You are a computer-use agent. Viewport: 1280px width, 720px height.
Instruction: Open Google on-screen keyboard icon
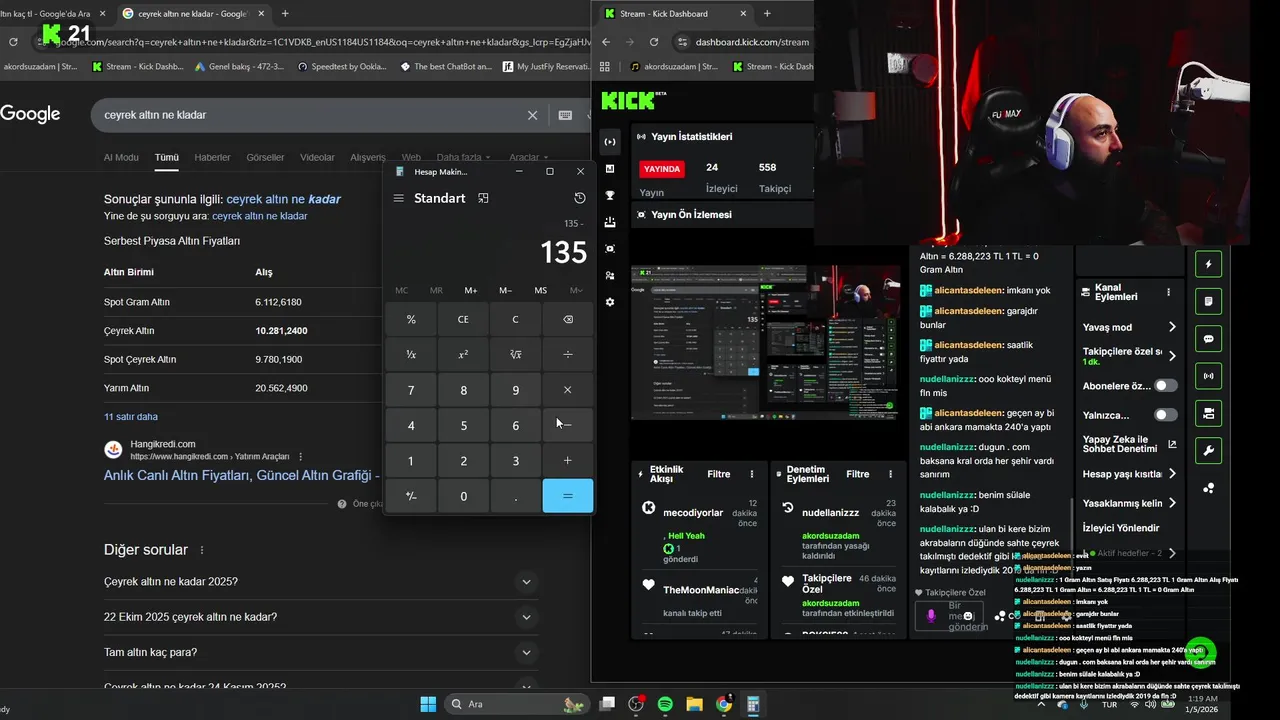tap(565, 115)
